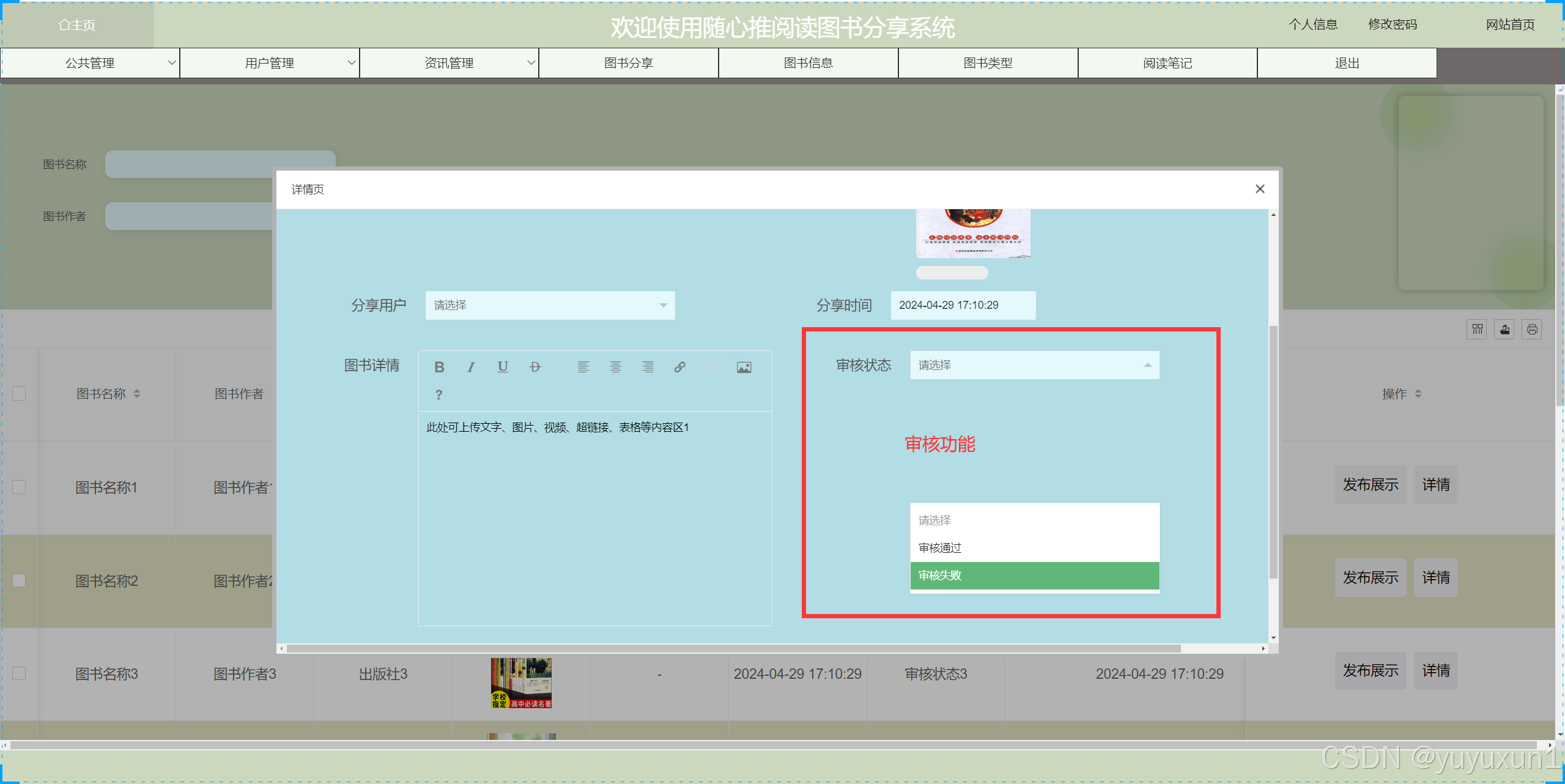The height and width of the screenshot is (784, 1565).
Task: Toggle the select-all checkbox in the table header
Action: pyautogui.click(x=20, y=393)
